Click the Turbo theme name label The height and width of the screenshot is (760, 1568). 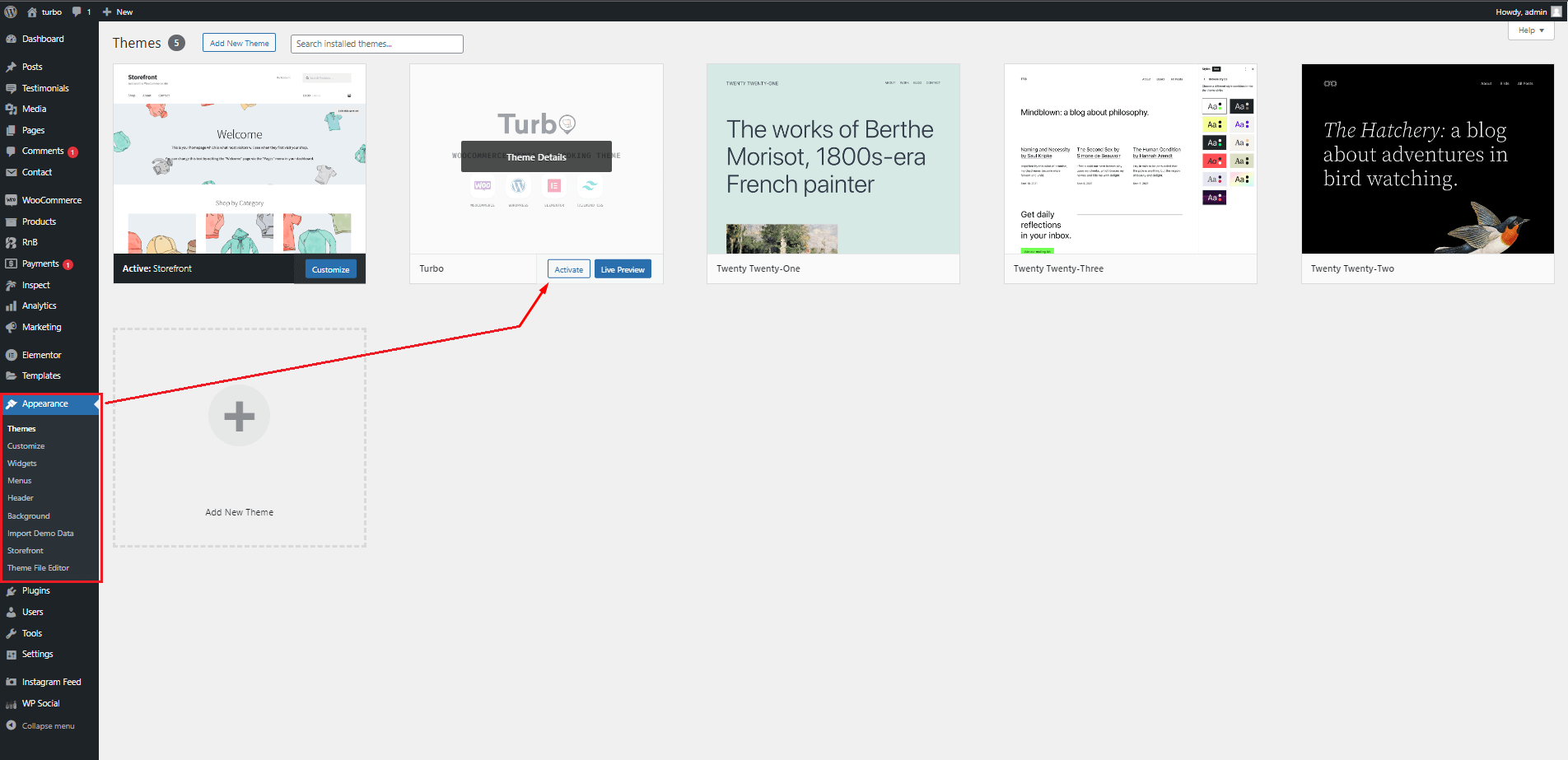coord(432,268)
